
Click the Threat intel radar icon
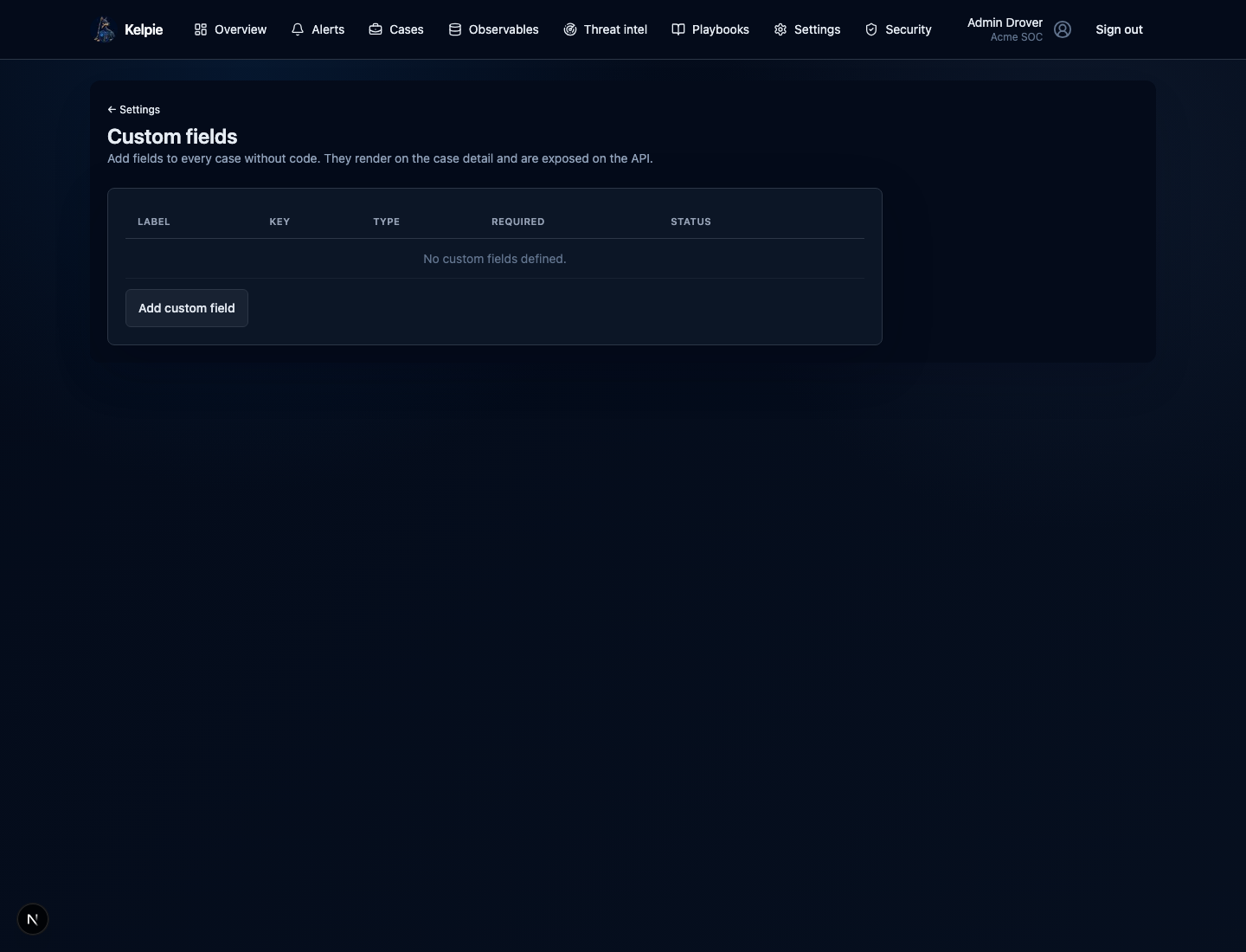pos(570,29)
